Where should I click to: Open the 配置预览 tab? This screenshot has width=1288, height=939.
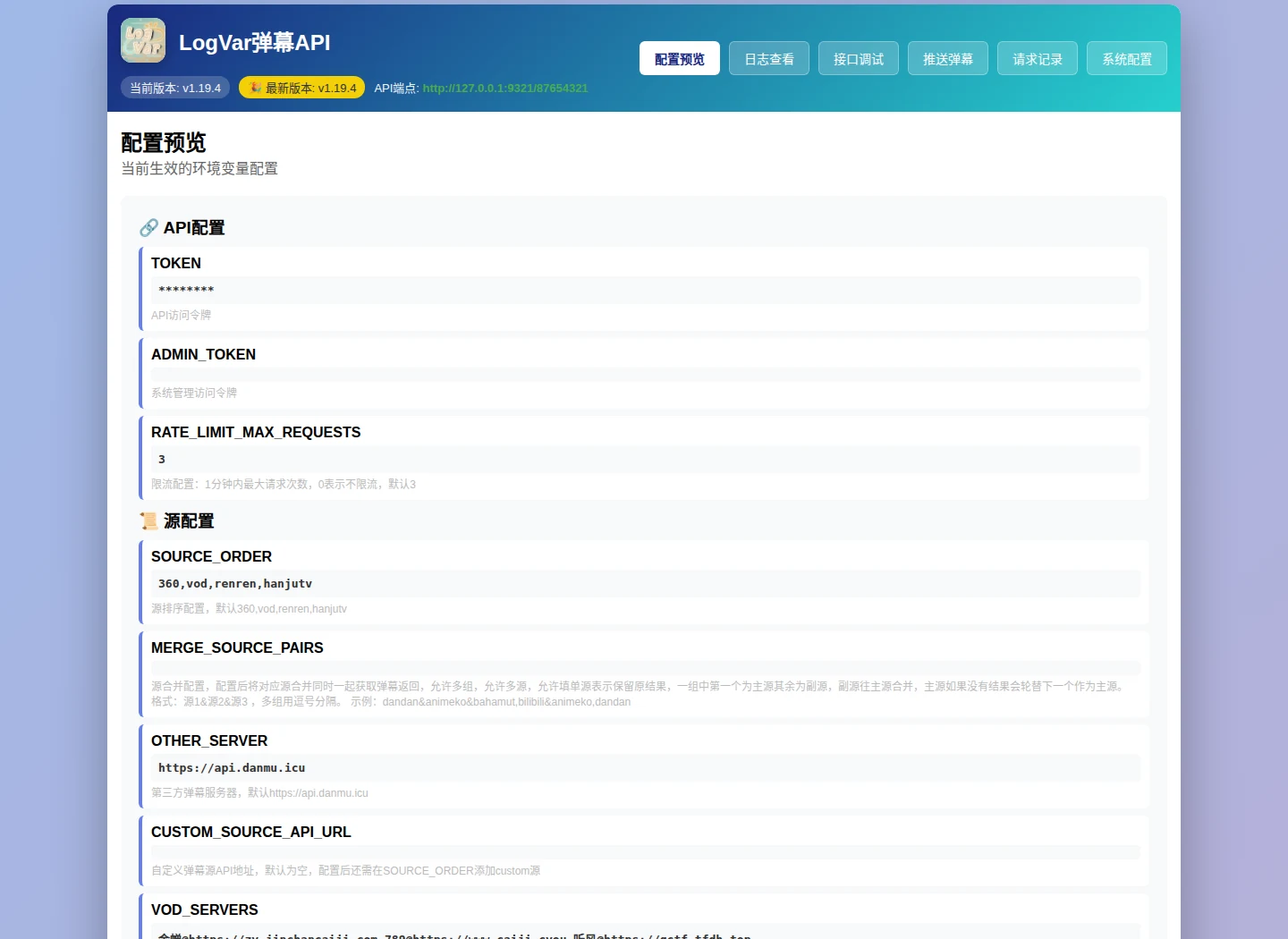(x=680, y=58)
